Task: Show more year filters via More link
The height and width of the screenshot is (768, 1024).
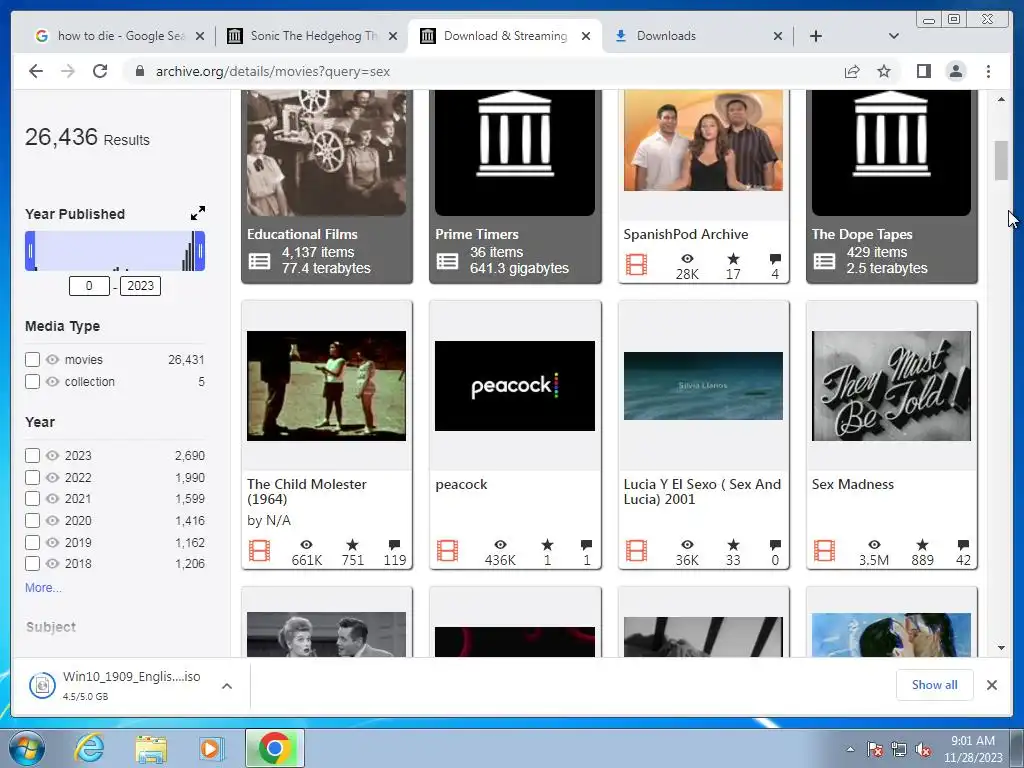Action: (x=43, y=588)
